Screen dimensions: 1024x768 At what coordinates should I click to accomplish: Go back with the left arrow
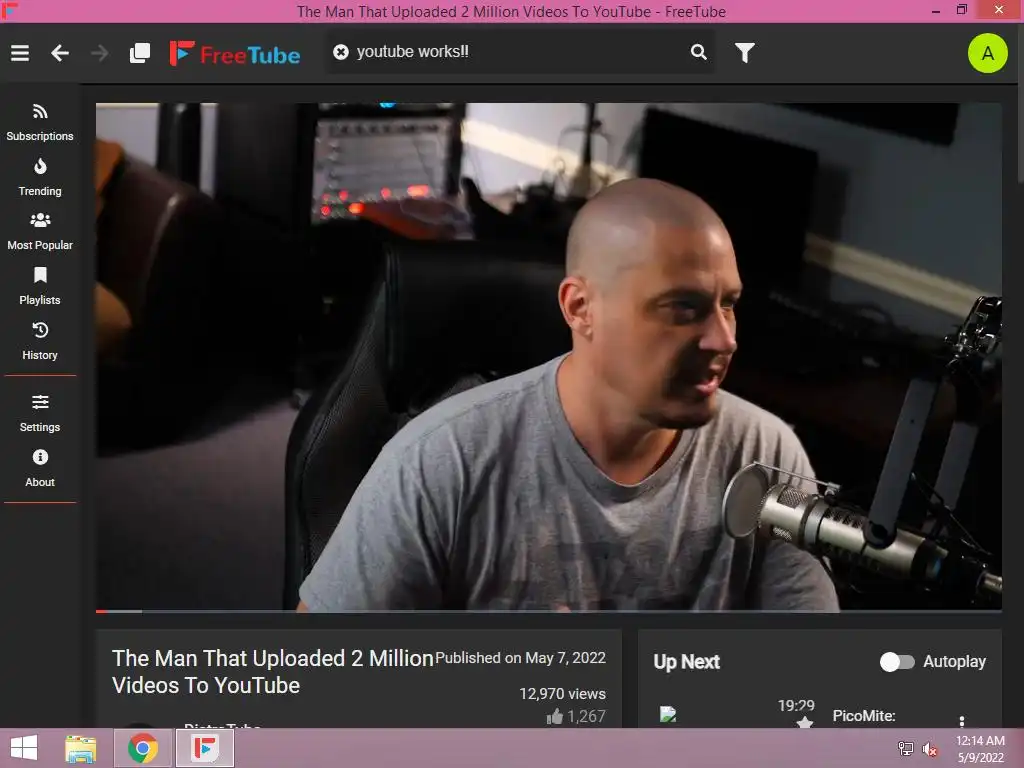[x=59, y=53]
